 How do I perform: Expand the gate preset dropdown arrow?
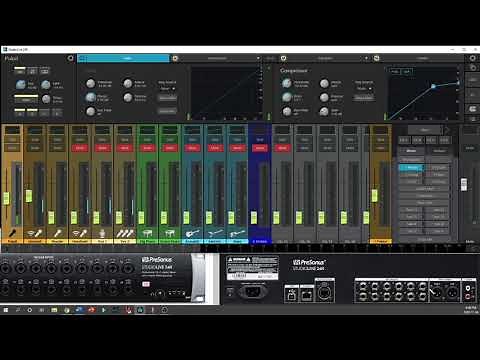click(258, 58)
